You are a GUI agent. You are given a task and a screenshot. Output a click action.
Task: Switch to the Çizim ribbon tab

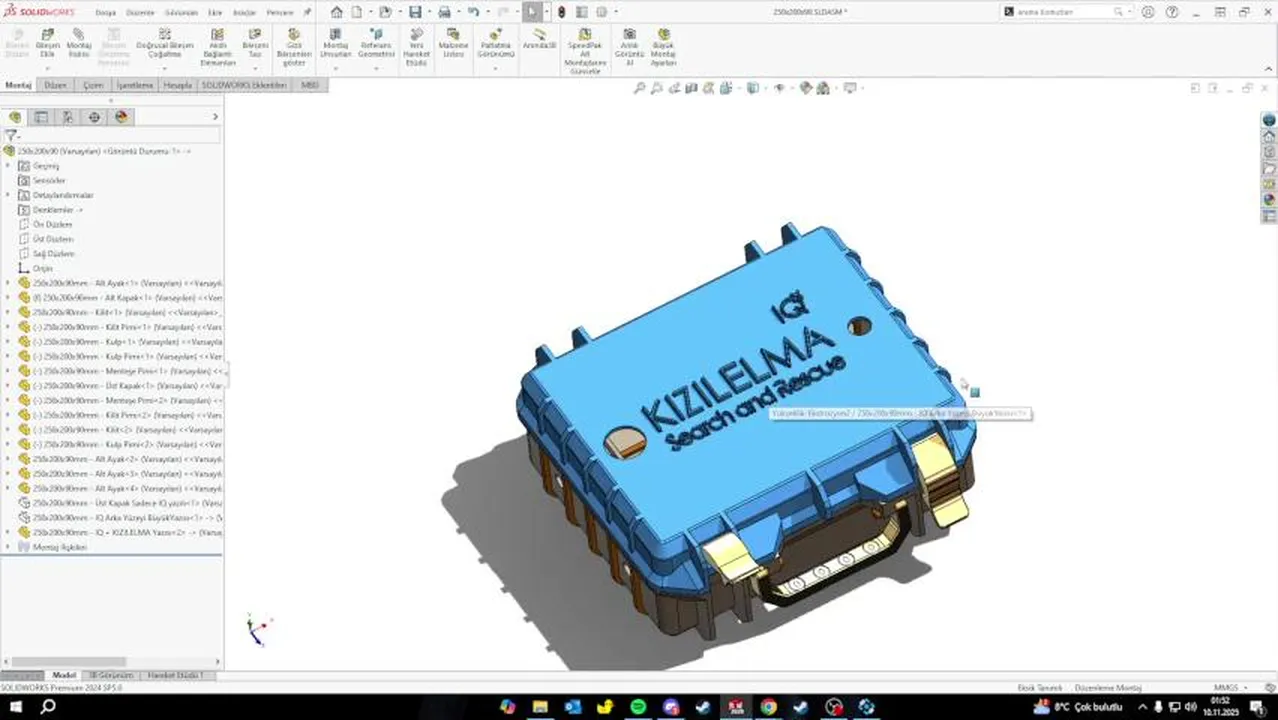[93, 86]
